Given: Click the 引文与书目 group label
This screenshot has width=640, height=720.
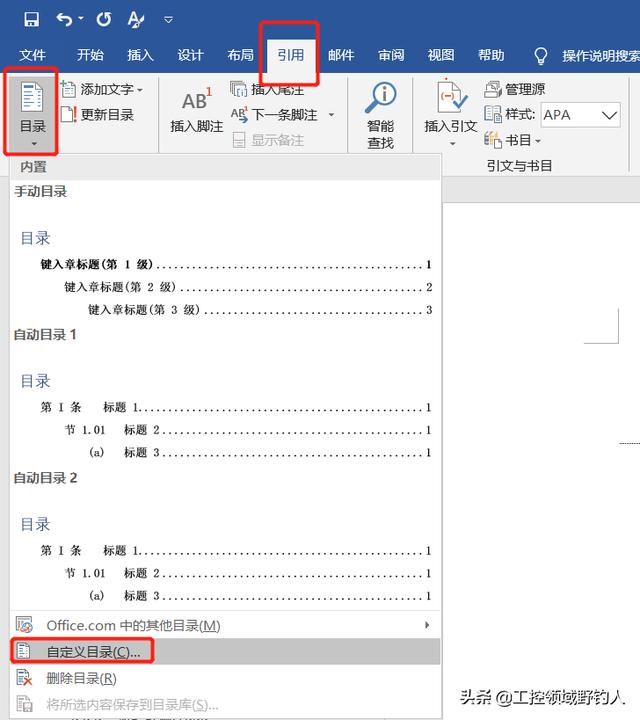Looking at the screenshot, I should 519,166.
